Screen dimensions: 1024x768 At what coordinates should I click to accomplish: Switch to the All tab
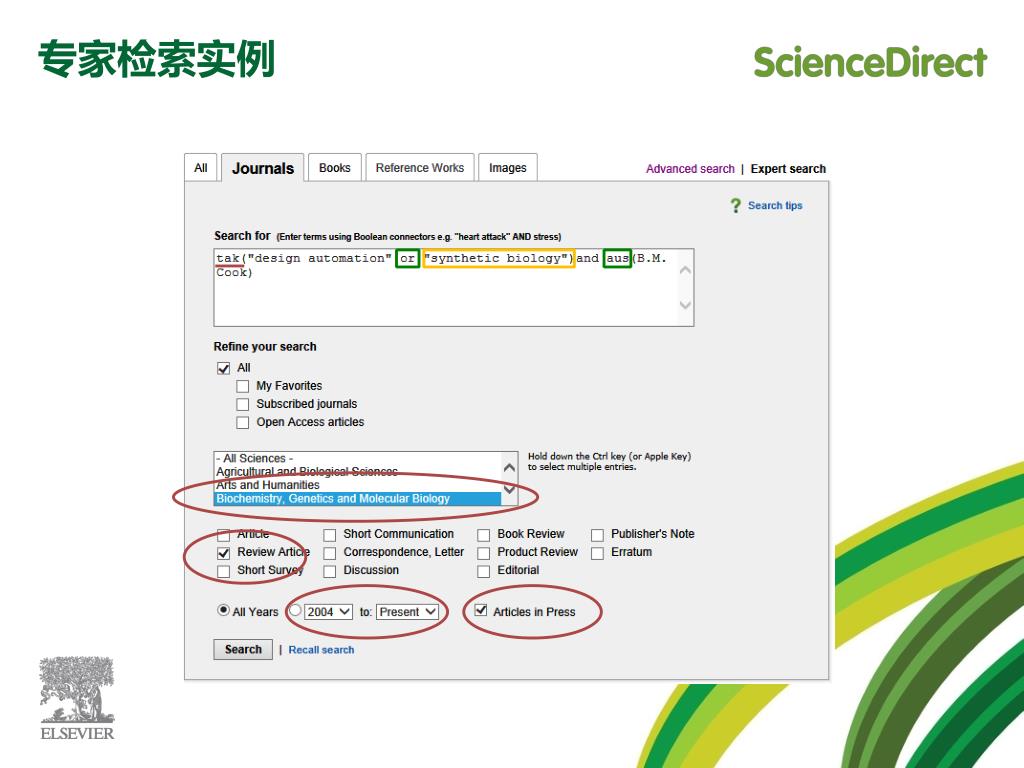click(x=200, y=168)
